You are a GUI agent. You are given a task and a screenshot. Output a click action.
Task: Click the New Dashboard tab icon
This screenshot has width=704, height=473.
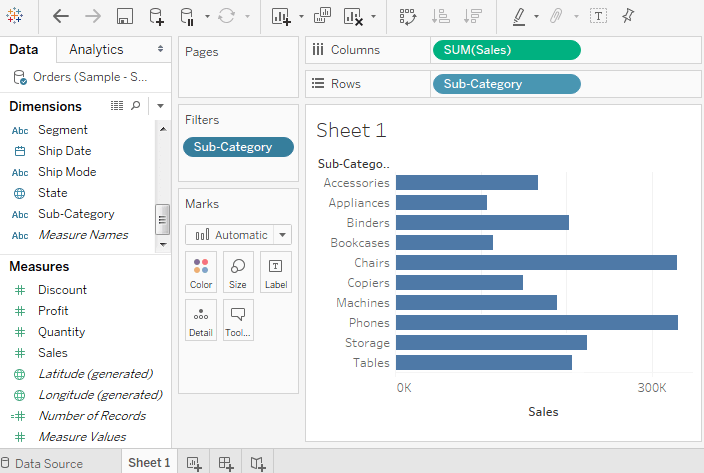226,463
